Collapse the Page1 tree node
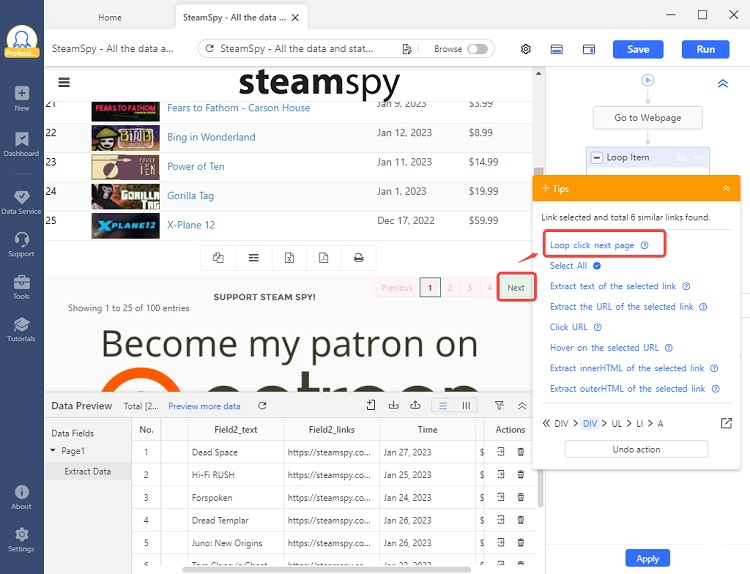 pyautogui.click(x=53, y=451)
